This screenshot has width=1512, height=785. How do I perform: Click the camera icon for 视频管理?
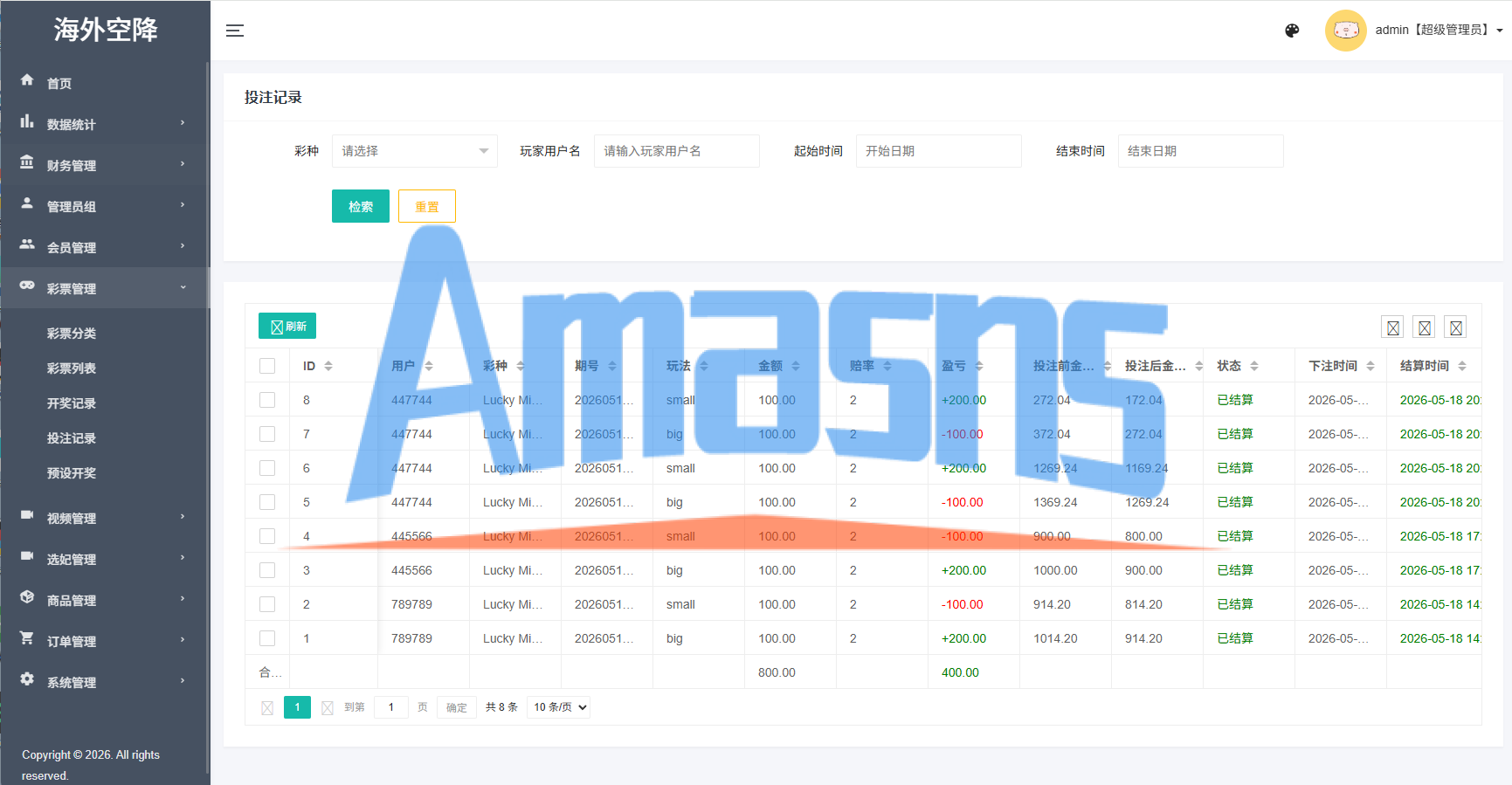(27, 515)
